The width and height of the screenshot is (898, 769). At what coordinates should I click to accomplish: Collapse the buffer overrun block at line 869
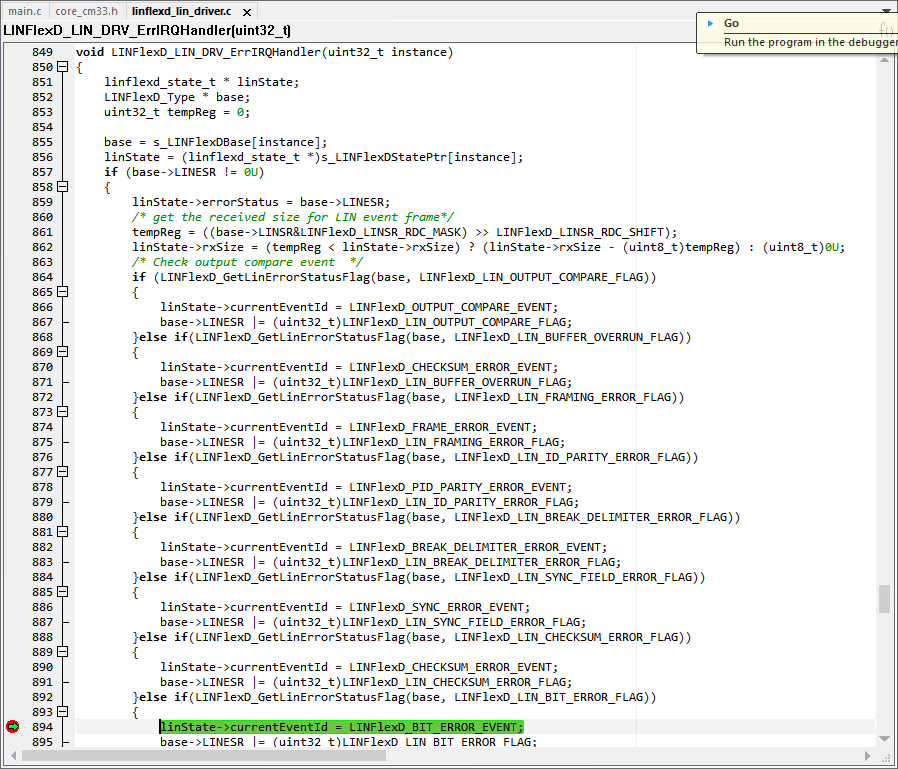62,352
